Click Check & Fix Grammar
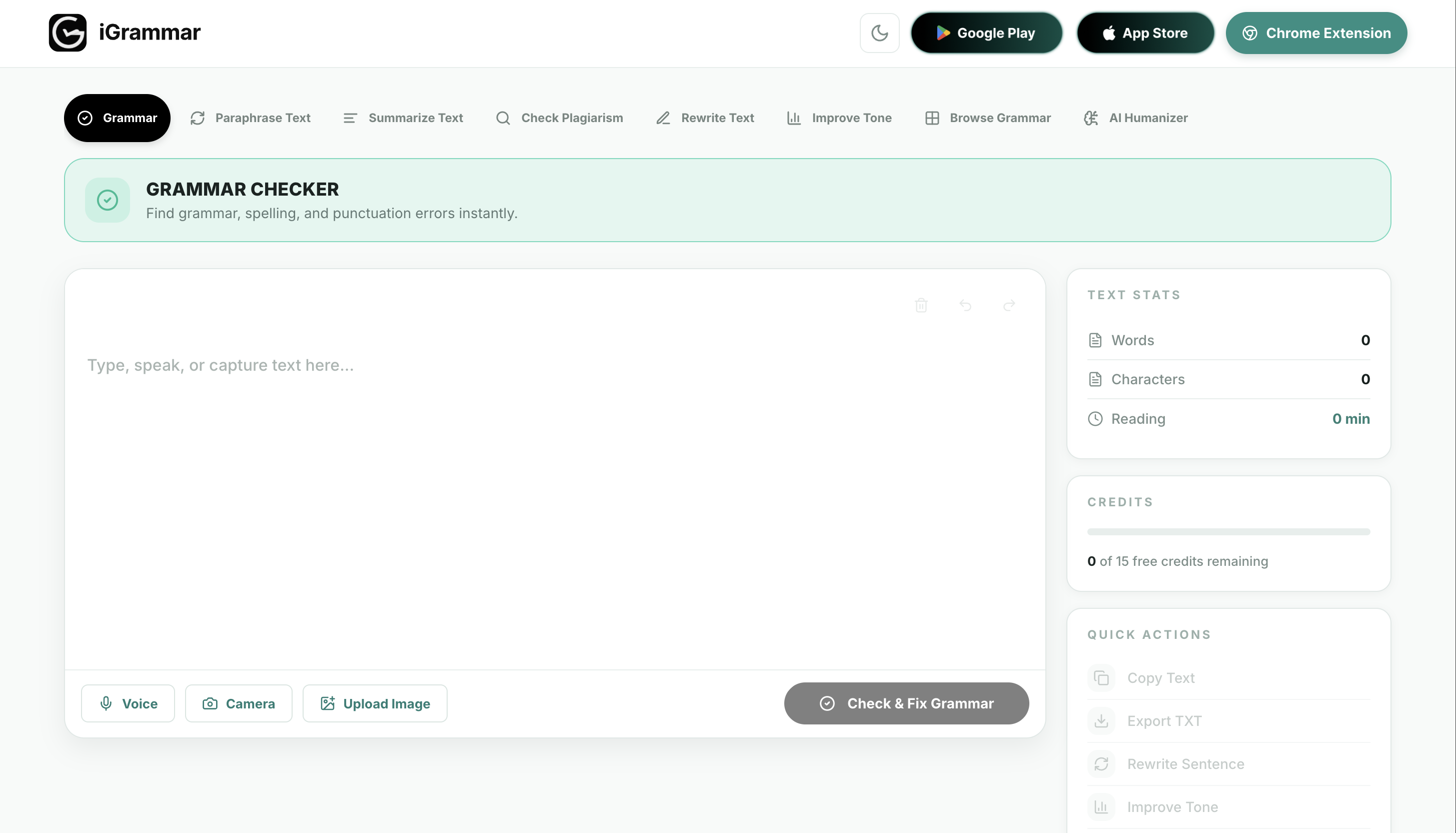 coord(906,703)
